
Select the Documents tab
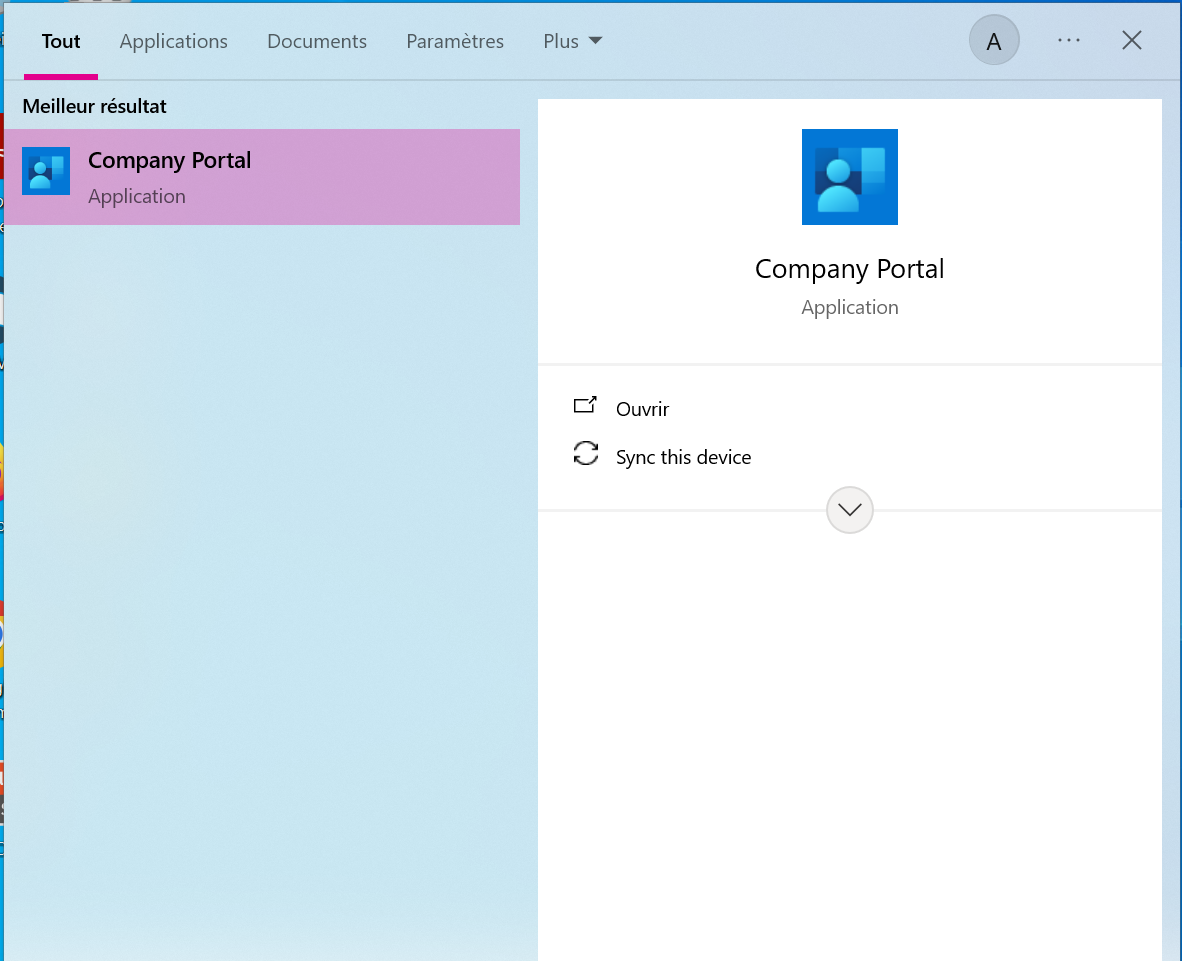click(x=317, y=41)
